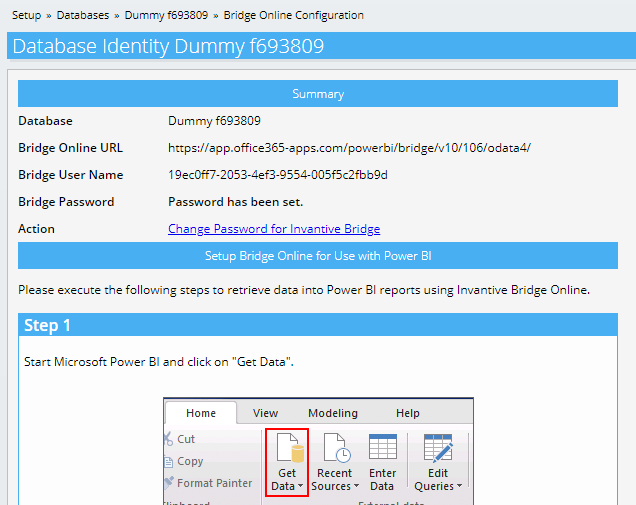636x505 pixels.
Task: Open the Edit Queries dropdown arrow
Action: [x=460, y=486]
